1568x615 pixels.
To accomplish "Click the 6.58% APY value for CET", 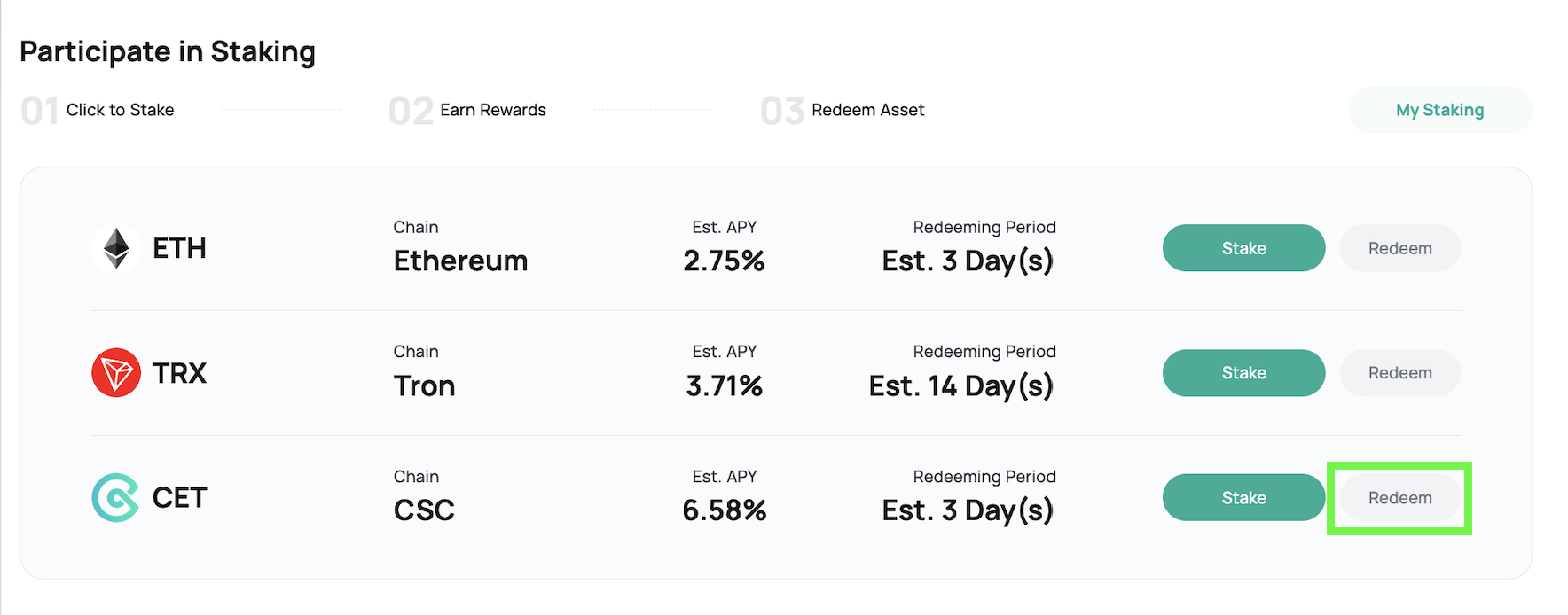I will click(724, 510).
